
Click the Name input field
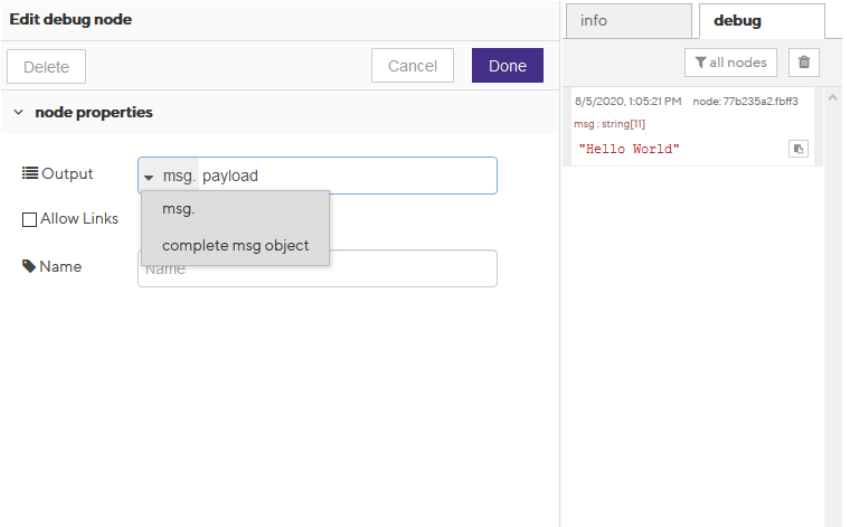[x=318, y=268]
